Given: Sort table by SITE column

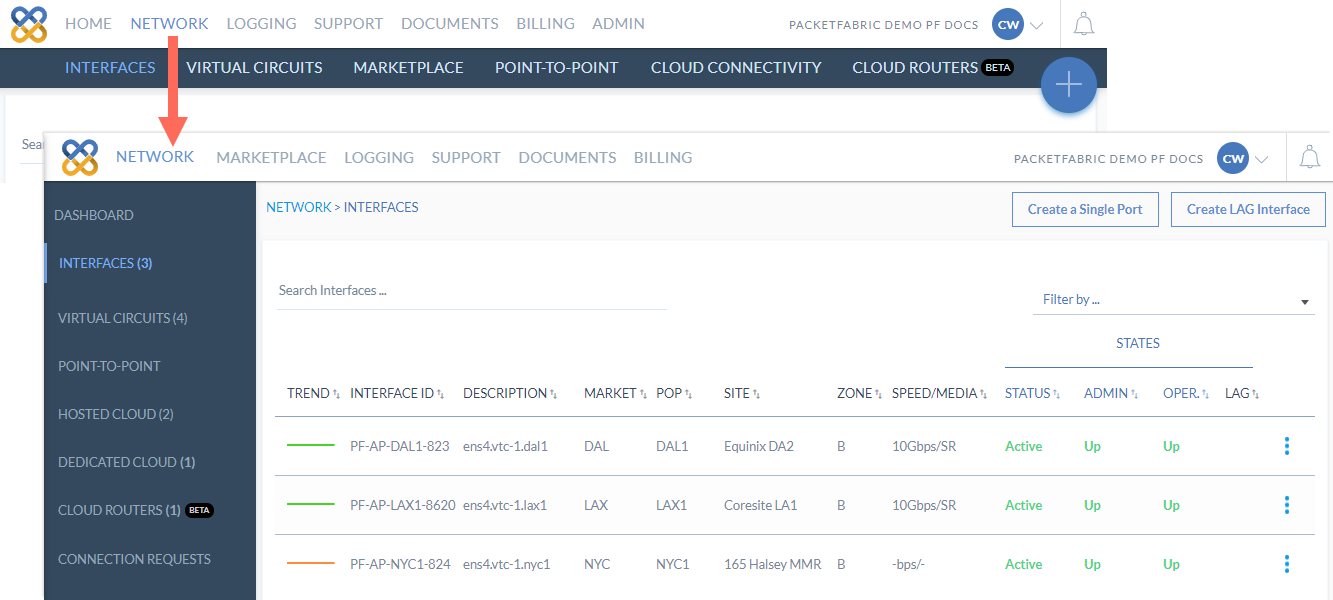Looking at the screenshot, I should click(x=742, y=393).
